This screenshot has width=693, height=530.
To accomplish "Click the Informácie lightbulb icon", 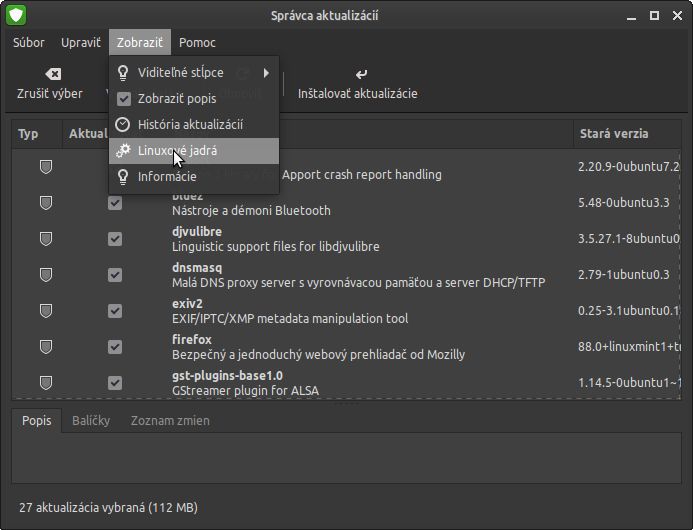I will (x=124, y=176).
